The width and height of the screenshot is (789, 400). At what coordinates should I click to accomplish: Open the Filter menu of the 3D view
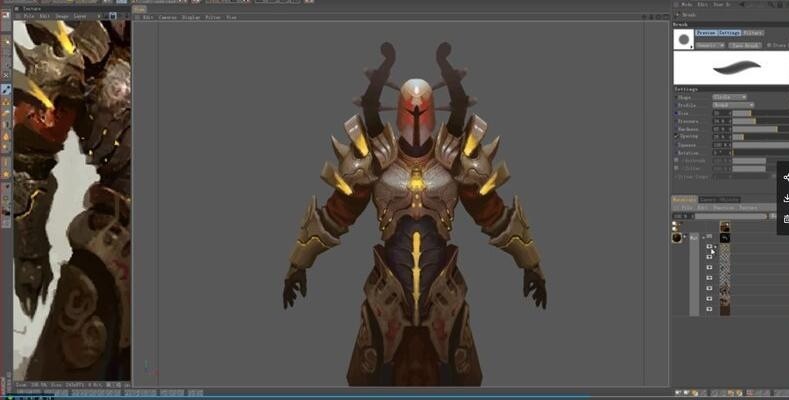tap(213, 17)
